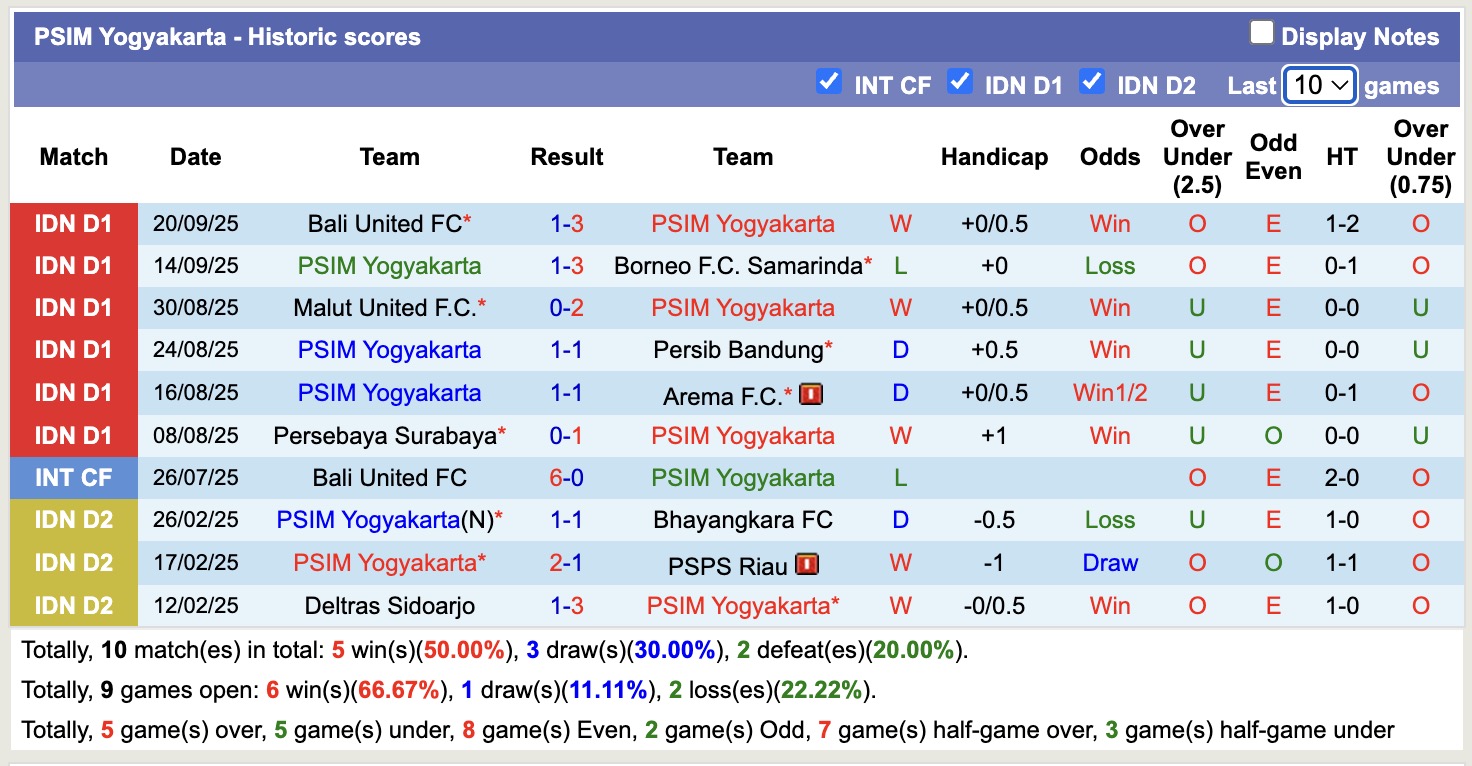Click the red card icon beside PSPS Riau
Viewport: 1472px width, 766px height.
pos(807,564)
